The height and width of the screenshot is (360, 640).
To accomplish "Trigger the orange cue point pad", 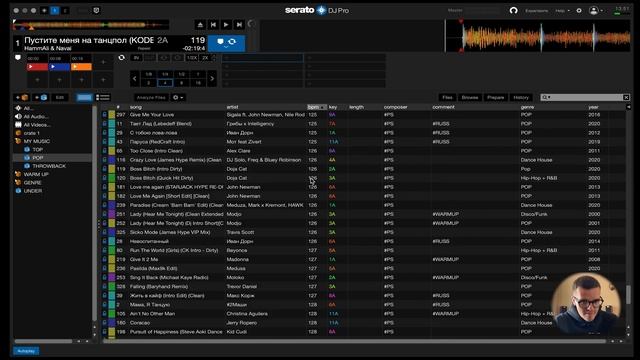I will (81, 67).
